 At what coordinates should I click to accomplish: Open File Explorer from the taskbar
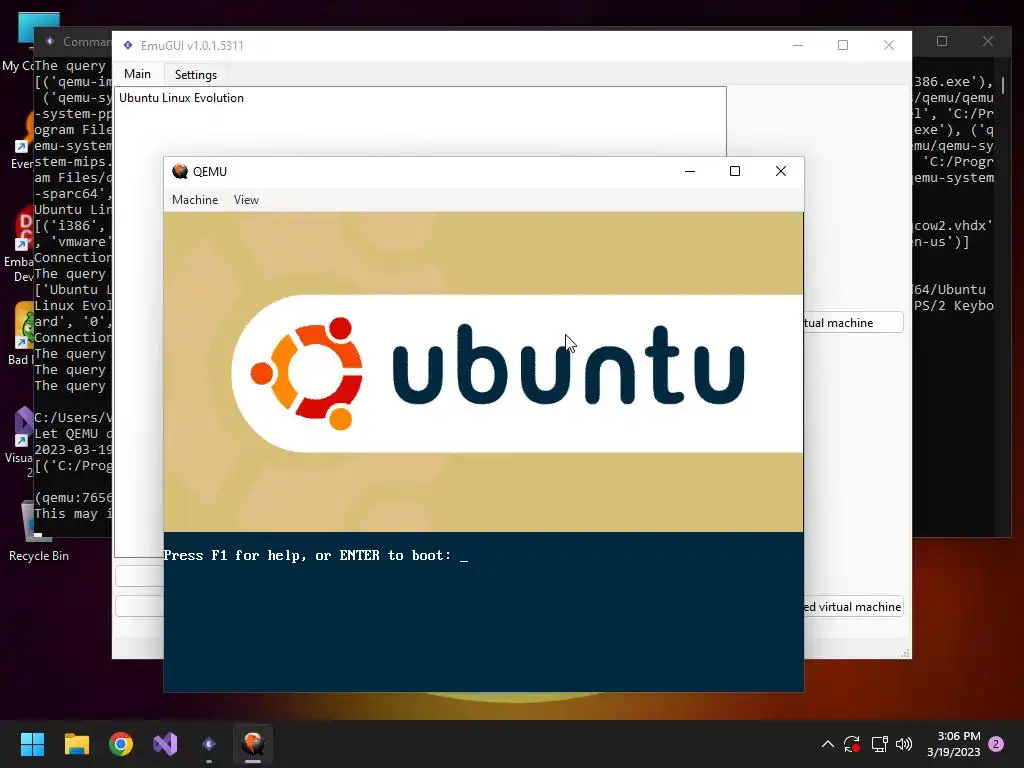coord(76,744)
